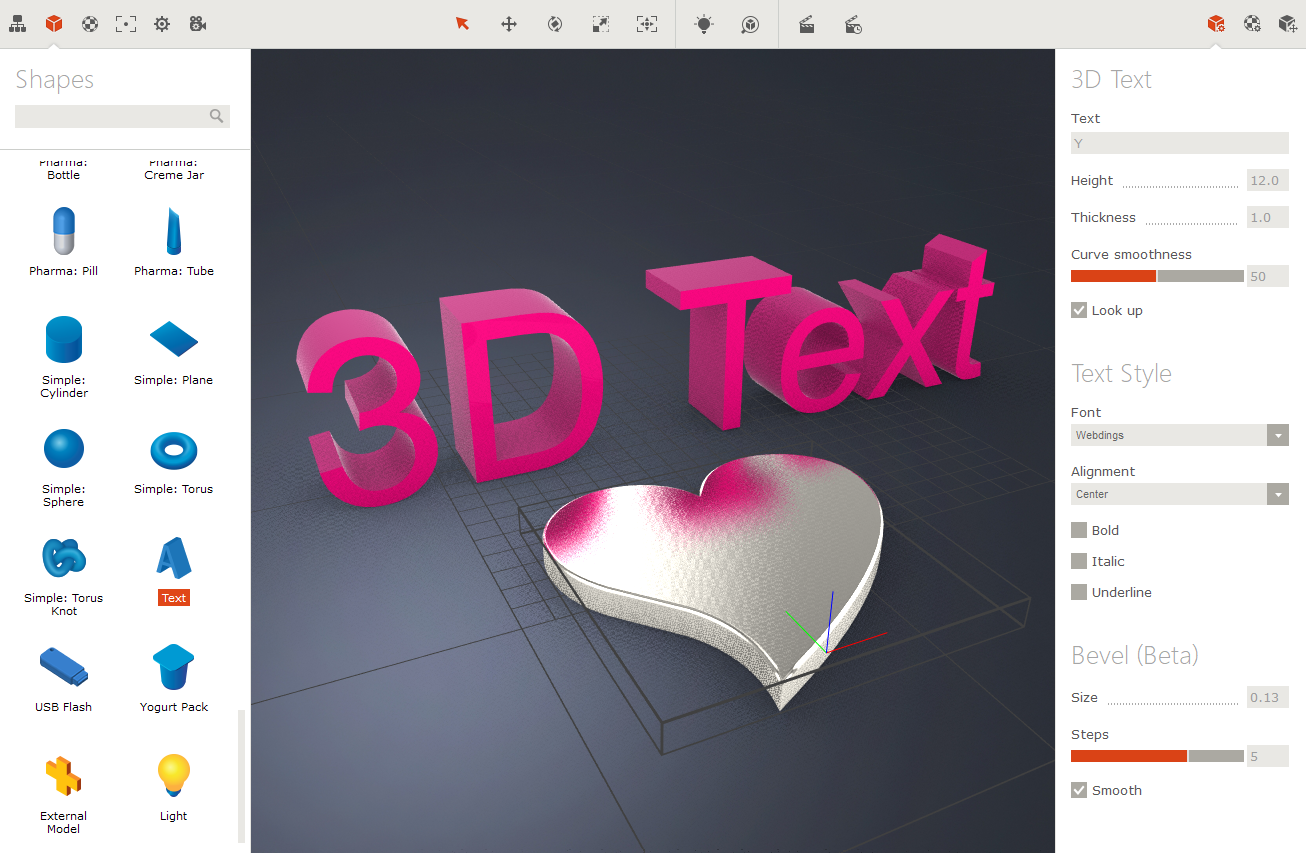Click the Bevel Size value 0.13
Viewport: 1306px width, 853px height.
(x=1268, y=697)
